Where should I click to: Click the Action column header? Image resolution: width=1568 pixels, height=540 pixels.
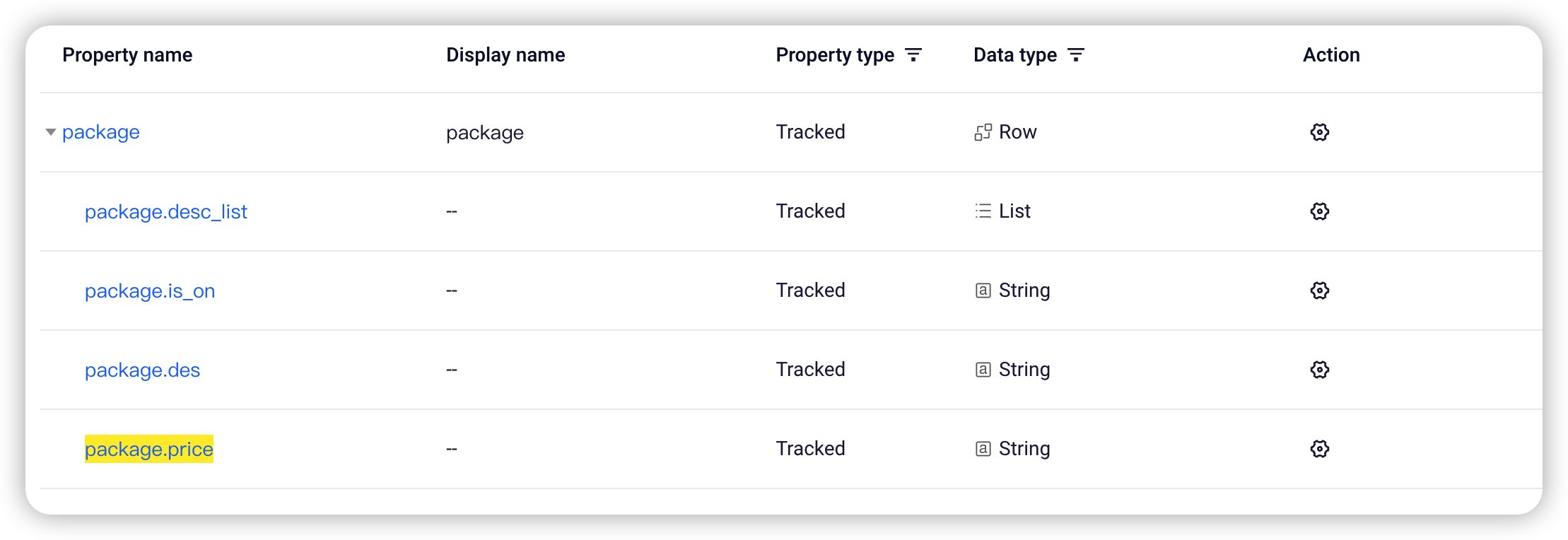1331,55
